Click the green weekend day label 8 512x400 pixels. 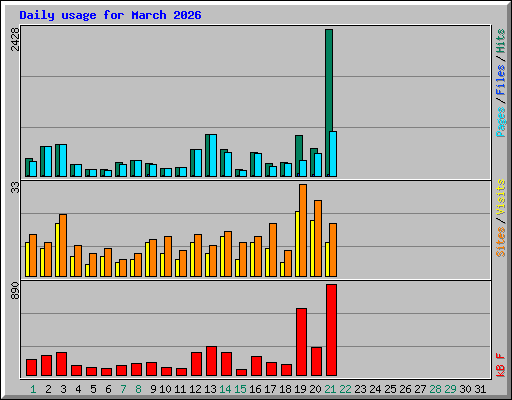138,389
